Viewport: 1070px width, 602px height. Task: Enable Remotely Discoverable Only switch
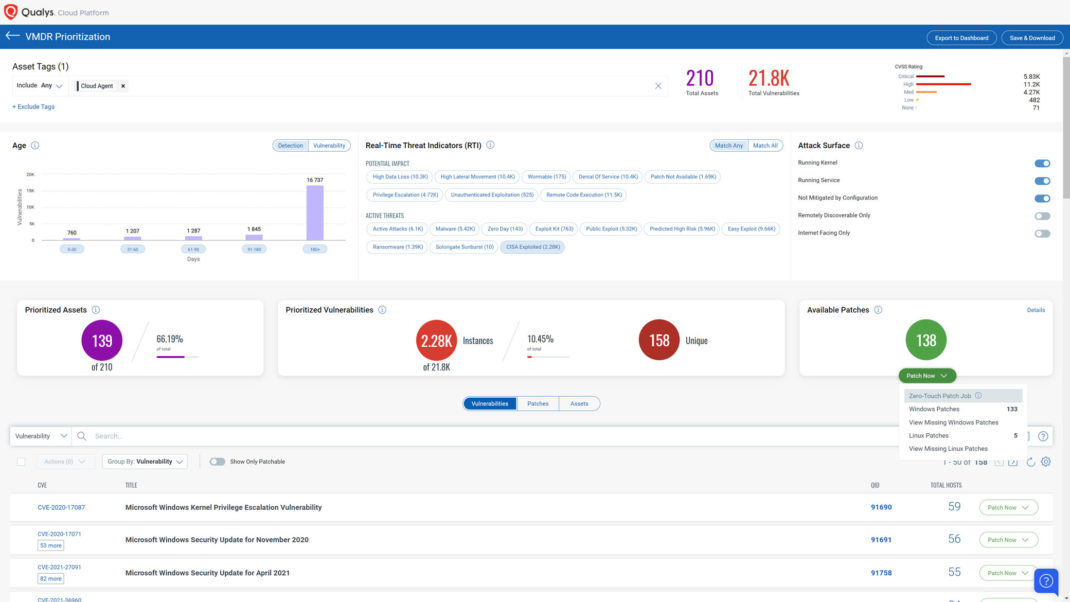[1042, 216]
